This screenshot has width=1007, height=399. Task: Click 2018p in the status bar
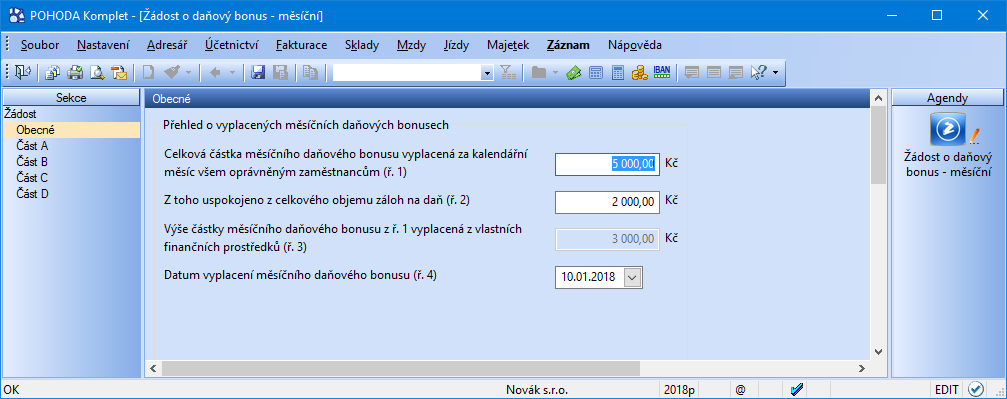pos(678,389)
